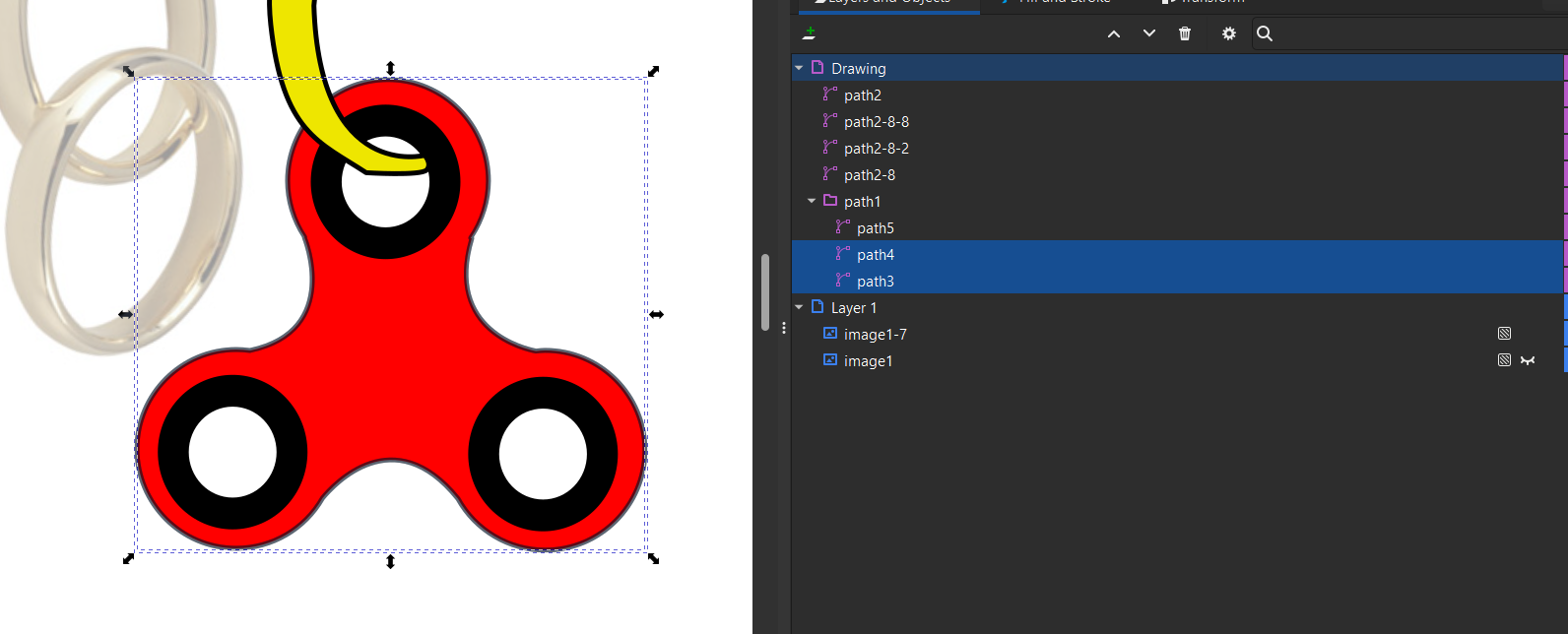
Task: Collapse the Layer 1 tree
Action: click(799, 307)
